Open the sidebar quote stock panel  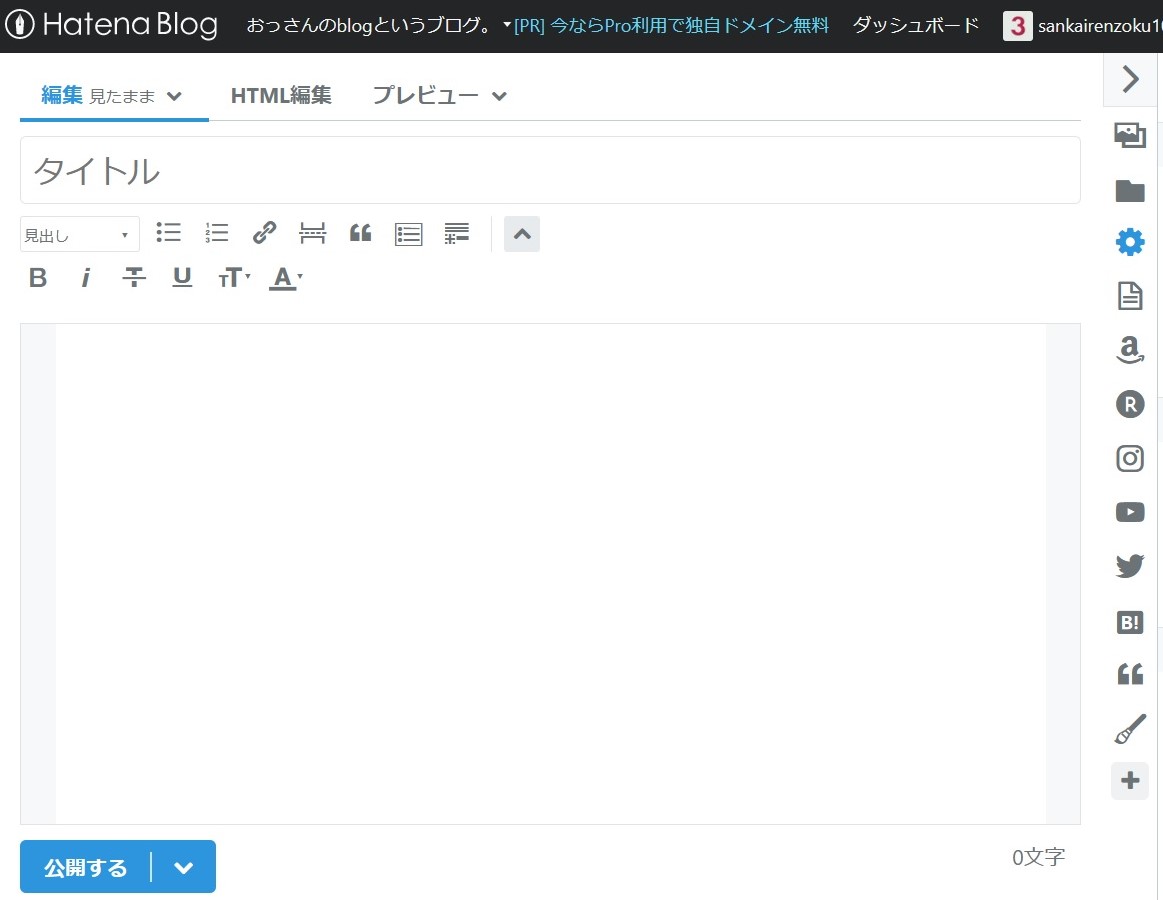[x=1130, y=674]
